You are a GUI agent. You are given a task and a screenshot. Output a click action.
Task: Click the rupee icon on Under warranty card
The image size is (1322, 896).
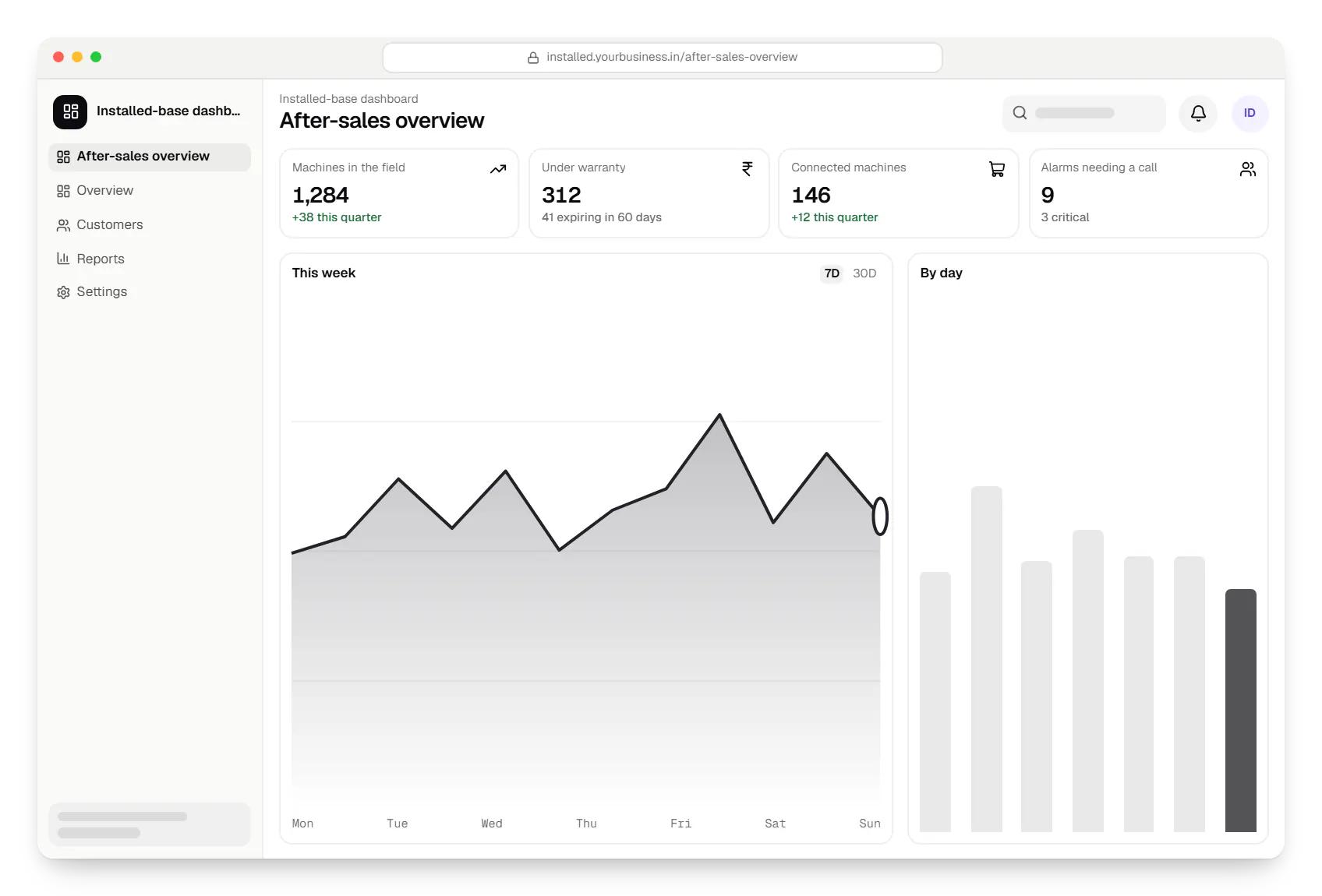(x=748, y=168)
